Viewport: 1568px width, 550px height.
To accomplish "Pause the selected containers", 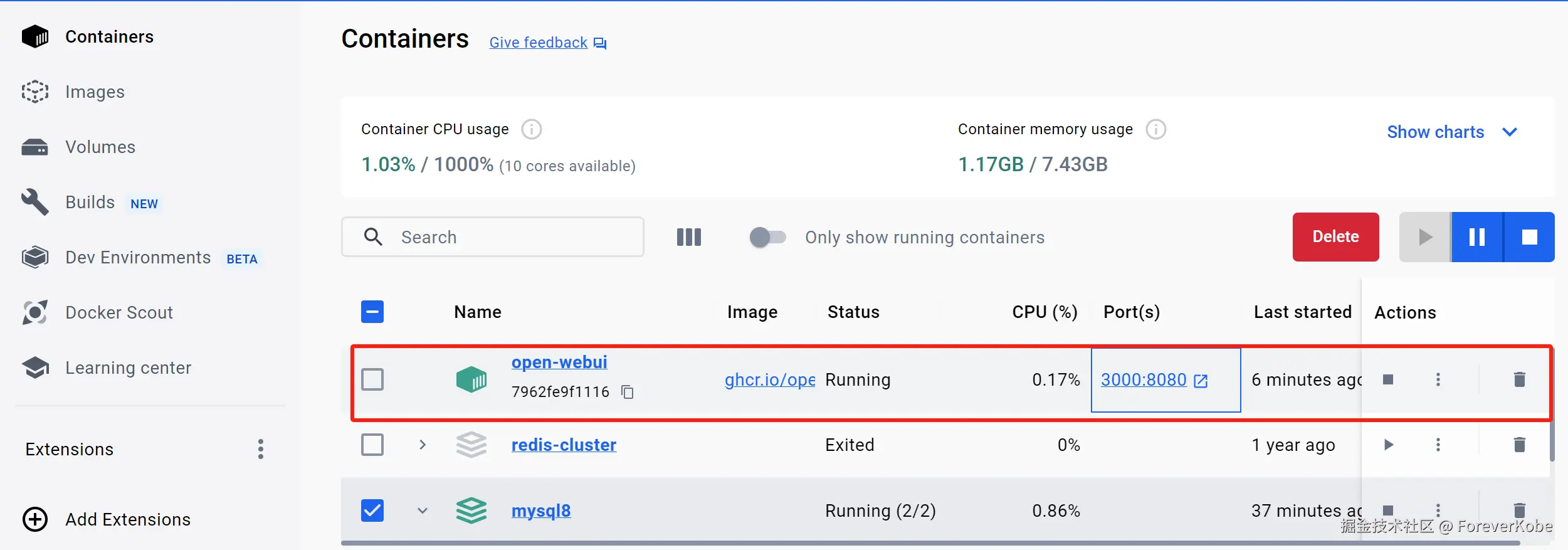I will point(1477,237).
